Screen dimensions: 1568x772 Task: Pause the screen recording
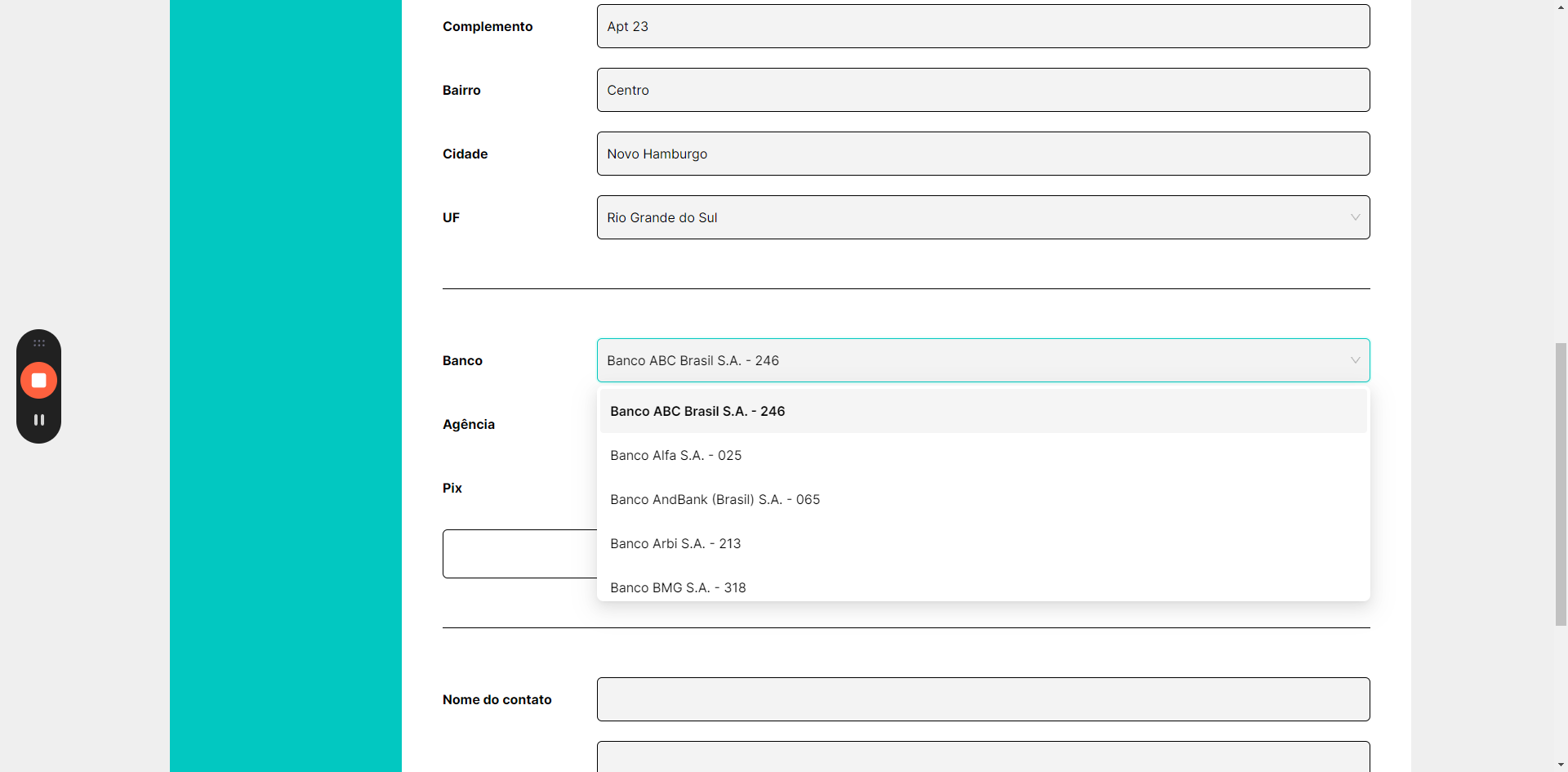coord(38,420)
